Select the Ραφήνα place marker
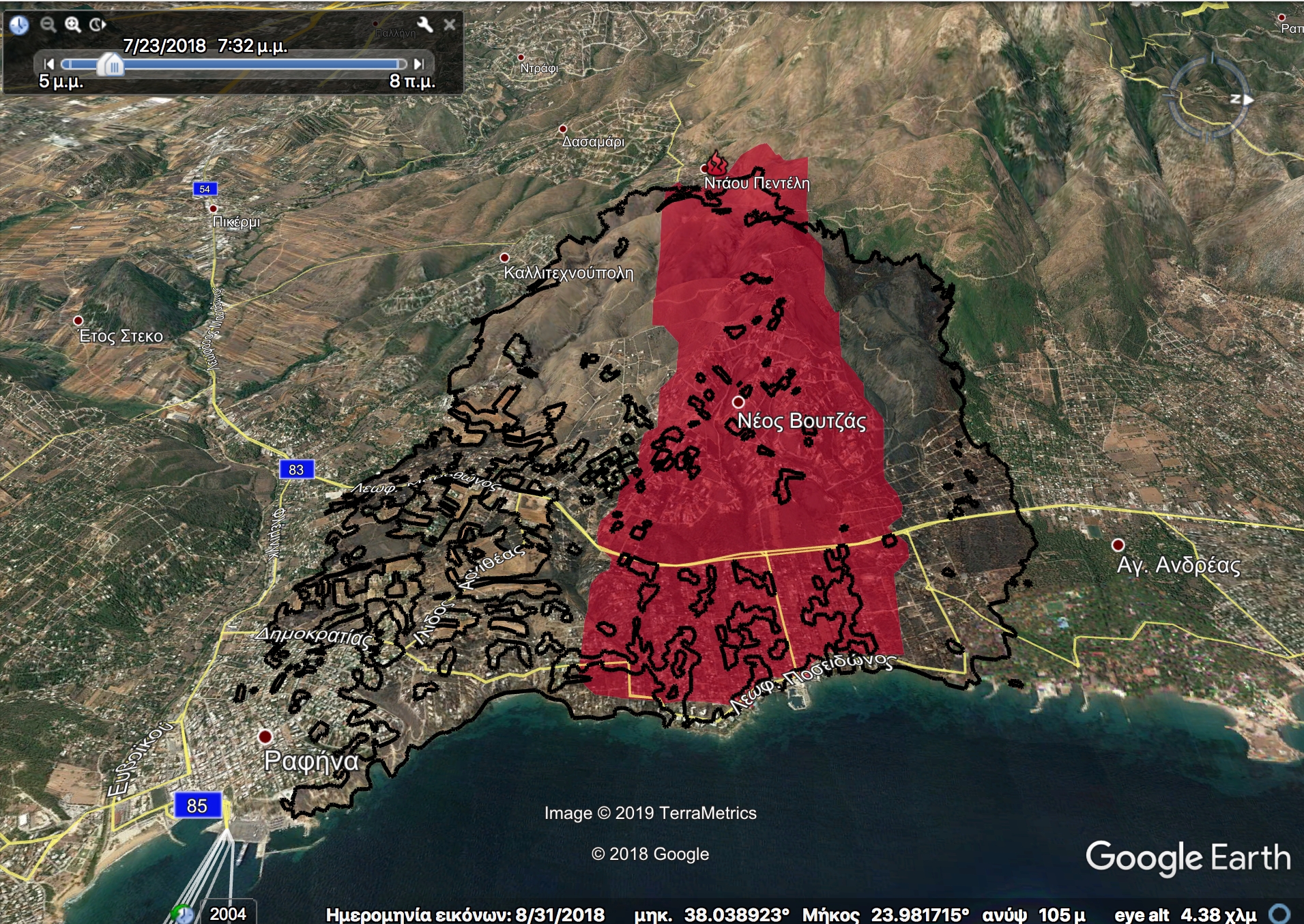 coord(265,736)
